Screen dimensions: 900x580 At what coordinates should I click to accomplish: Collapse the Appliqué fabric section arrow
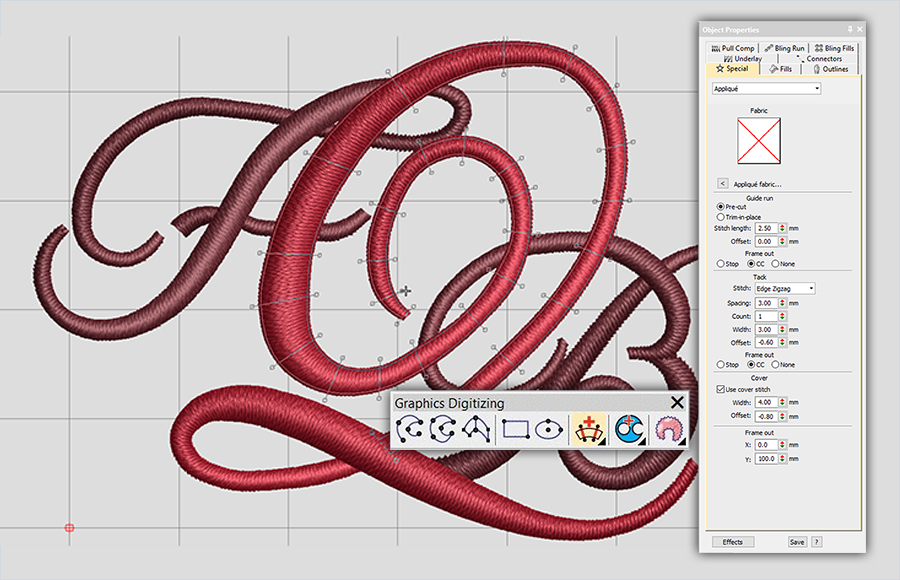722,183
